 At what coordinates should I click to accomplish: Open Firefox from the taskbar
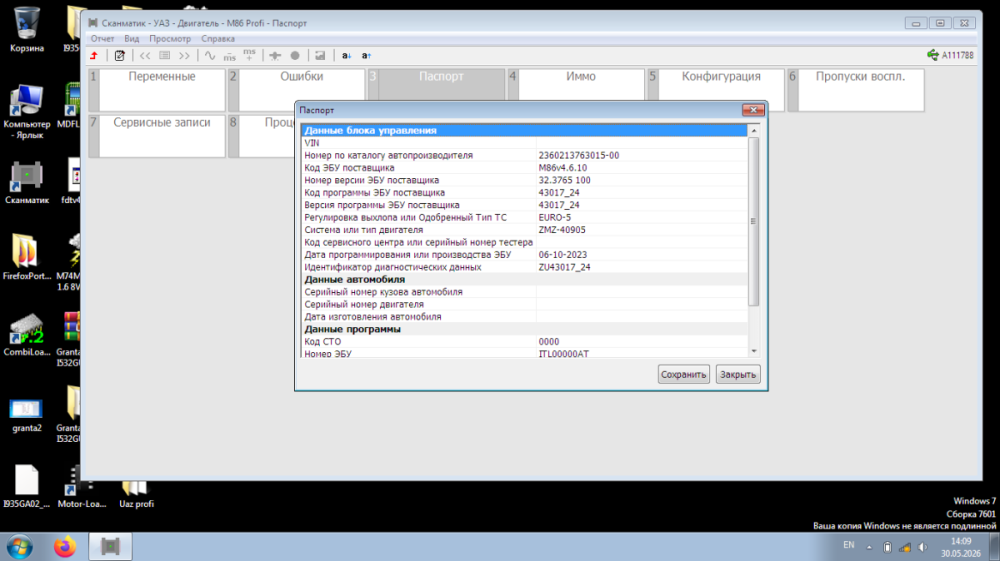pos(64,547)
